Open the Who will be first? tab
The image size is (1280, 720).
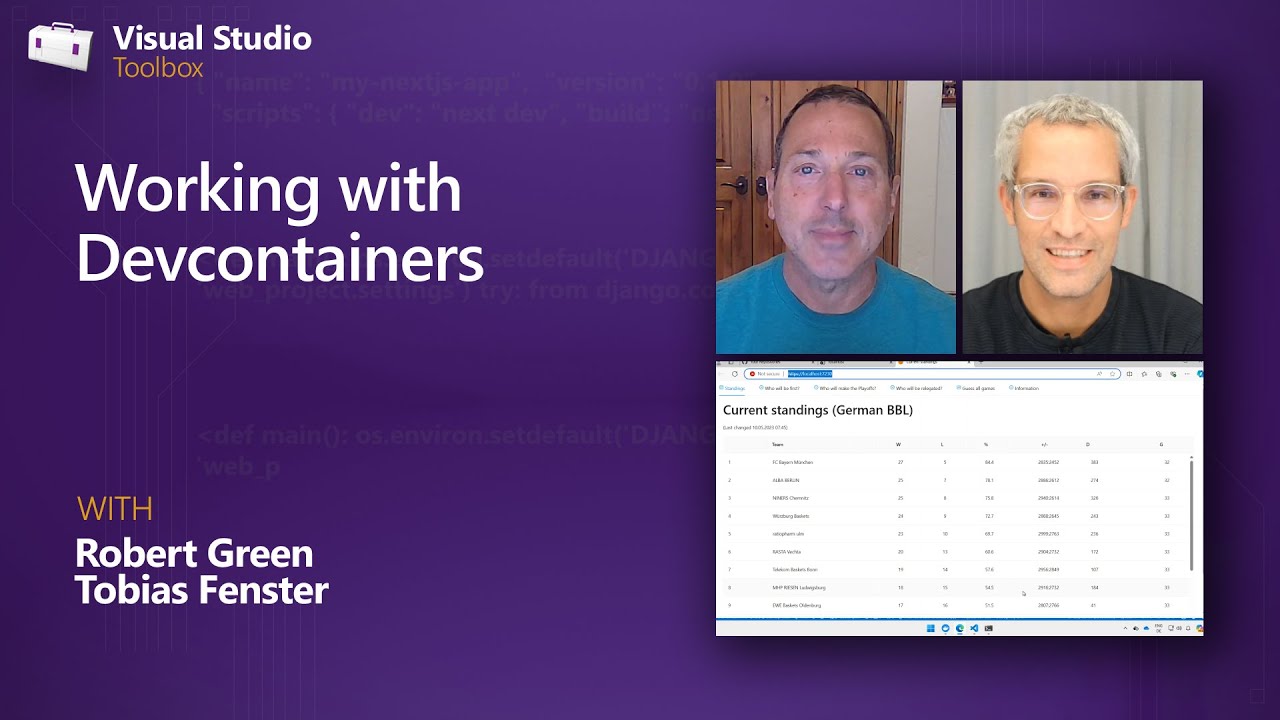pos(779,388)
